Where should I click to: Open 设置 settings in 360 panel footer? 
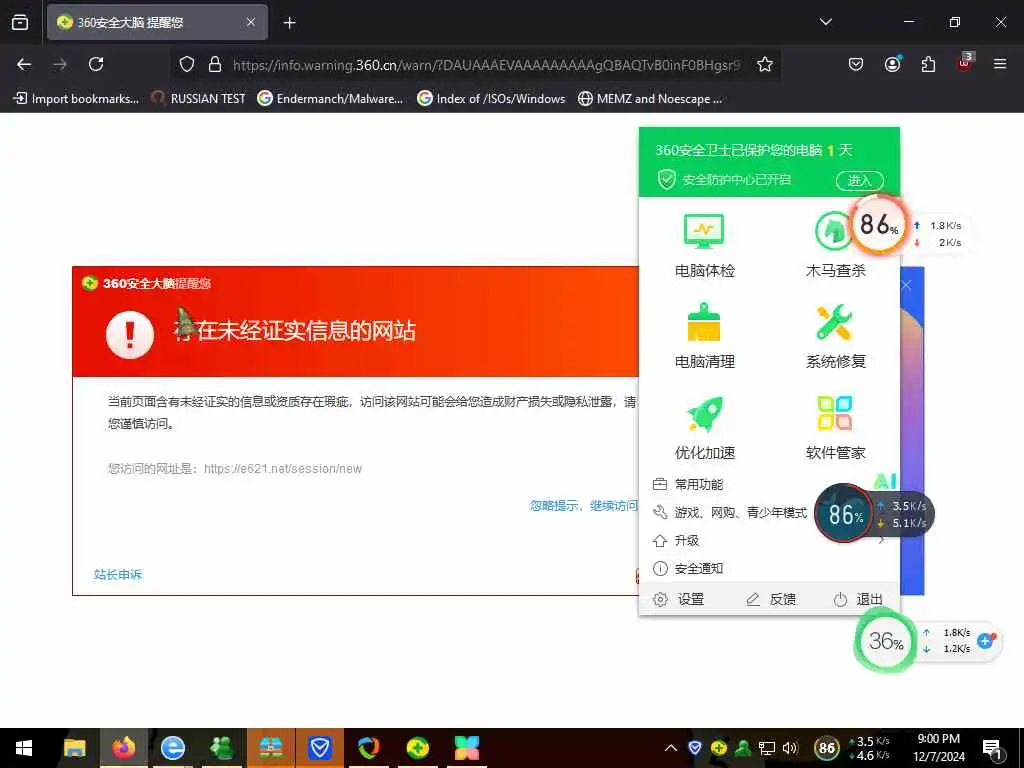coord(679,600)
